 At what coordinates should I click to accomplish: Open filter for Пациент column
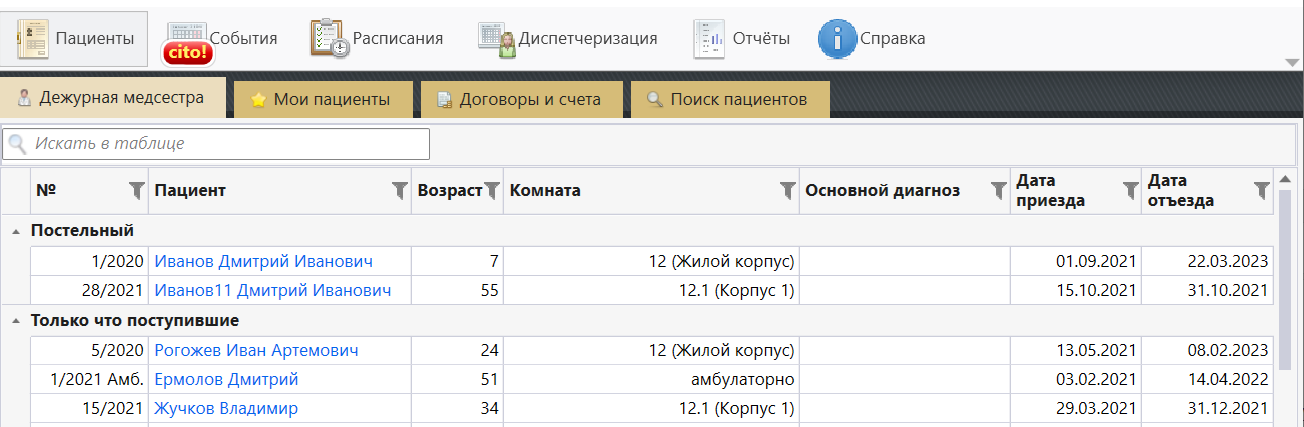pyautogui.click(x=399, y=190)
